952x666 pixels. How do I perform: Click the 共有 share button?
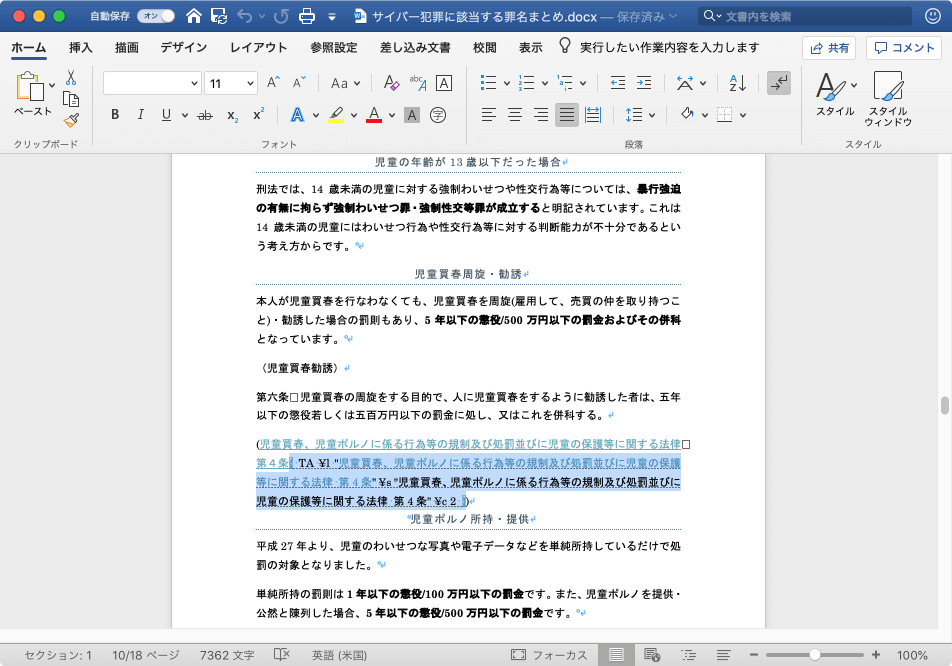pos(829,48)
